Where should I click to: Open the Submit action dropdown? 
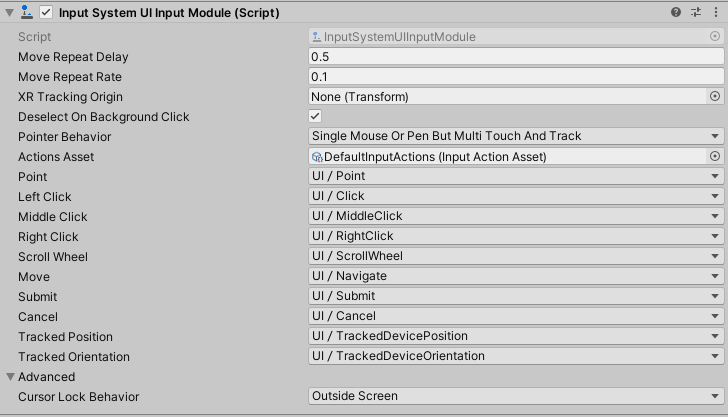(516, 297)
